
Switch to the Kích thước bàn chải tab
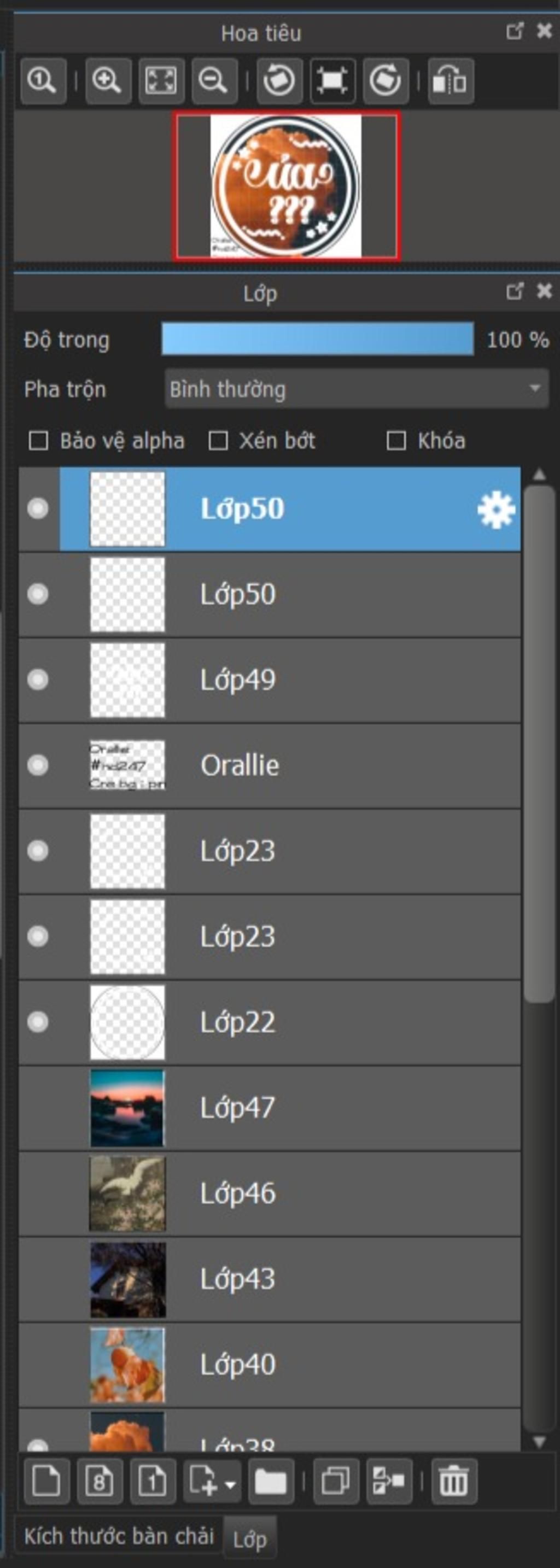[119, 1536]
